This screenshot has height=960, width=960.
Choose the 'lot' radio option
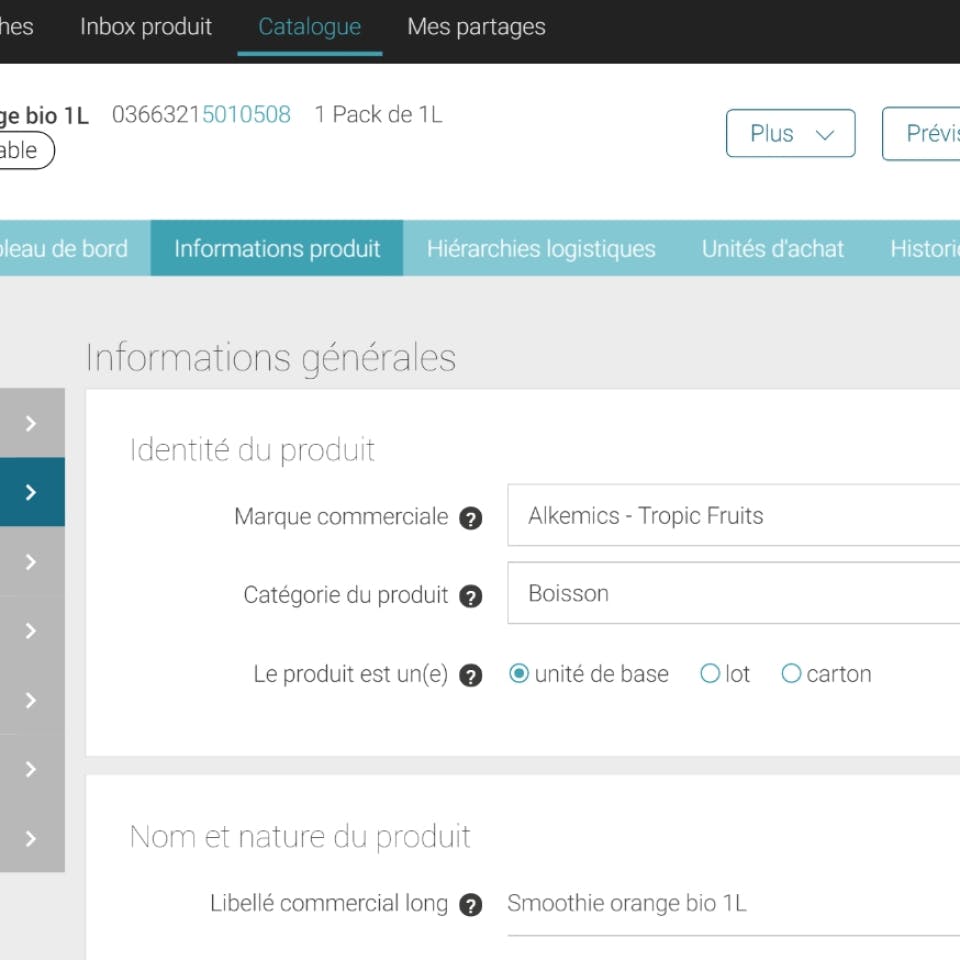(710, 674)
